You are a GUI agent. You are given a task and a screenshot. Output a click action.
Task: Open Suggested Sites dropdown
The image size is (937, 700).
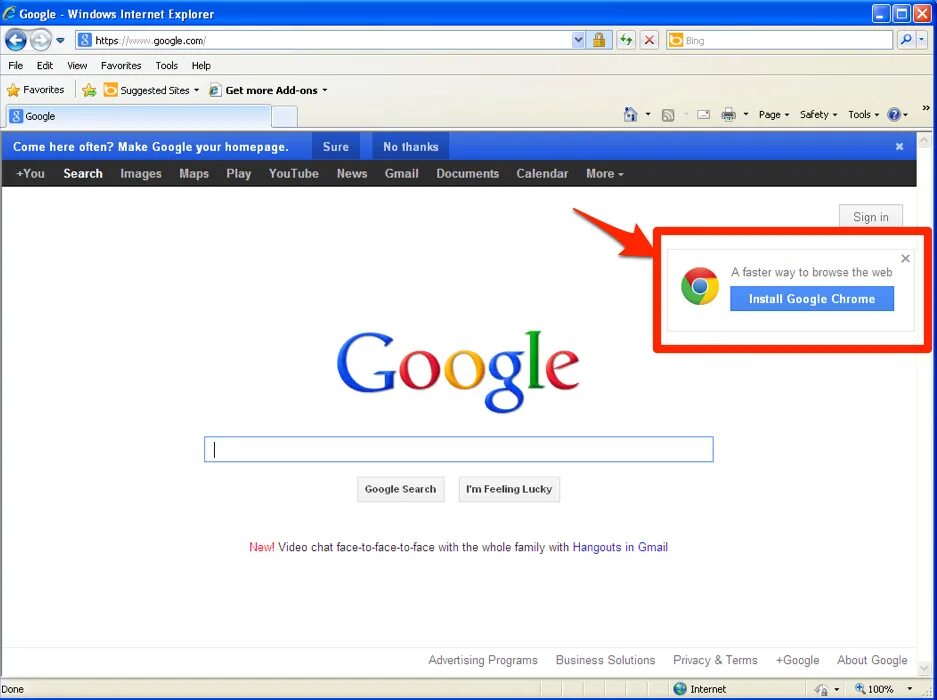151,90
